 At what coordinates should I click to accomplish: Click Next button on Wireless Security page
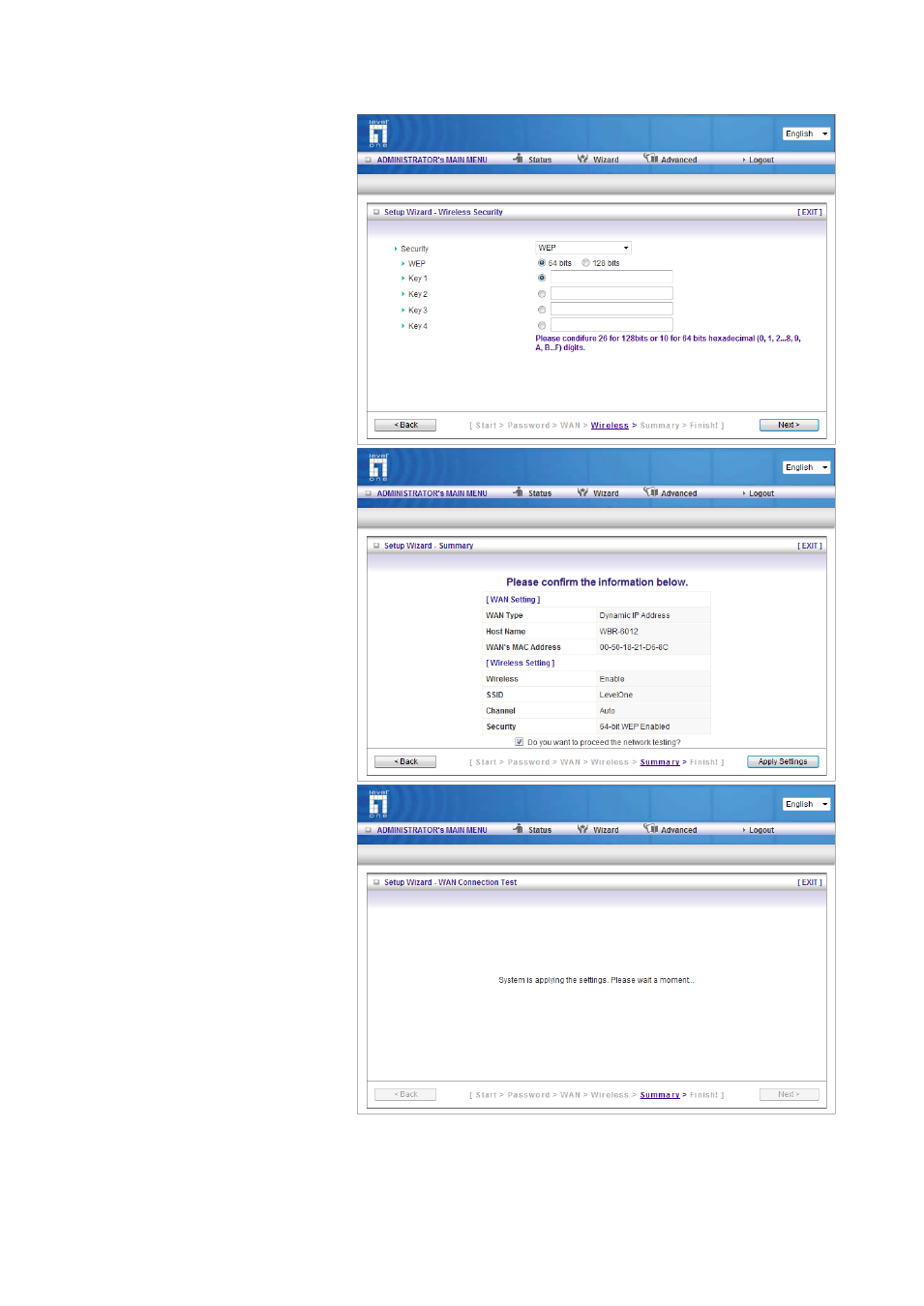pyautogui.click(x=789, y=425)
